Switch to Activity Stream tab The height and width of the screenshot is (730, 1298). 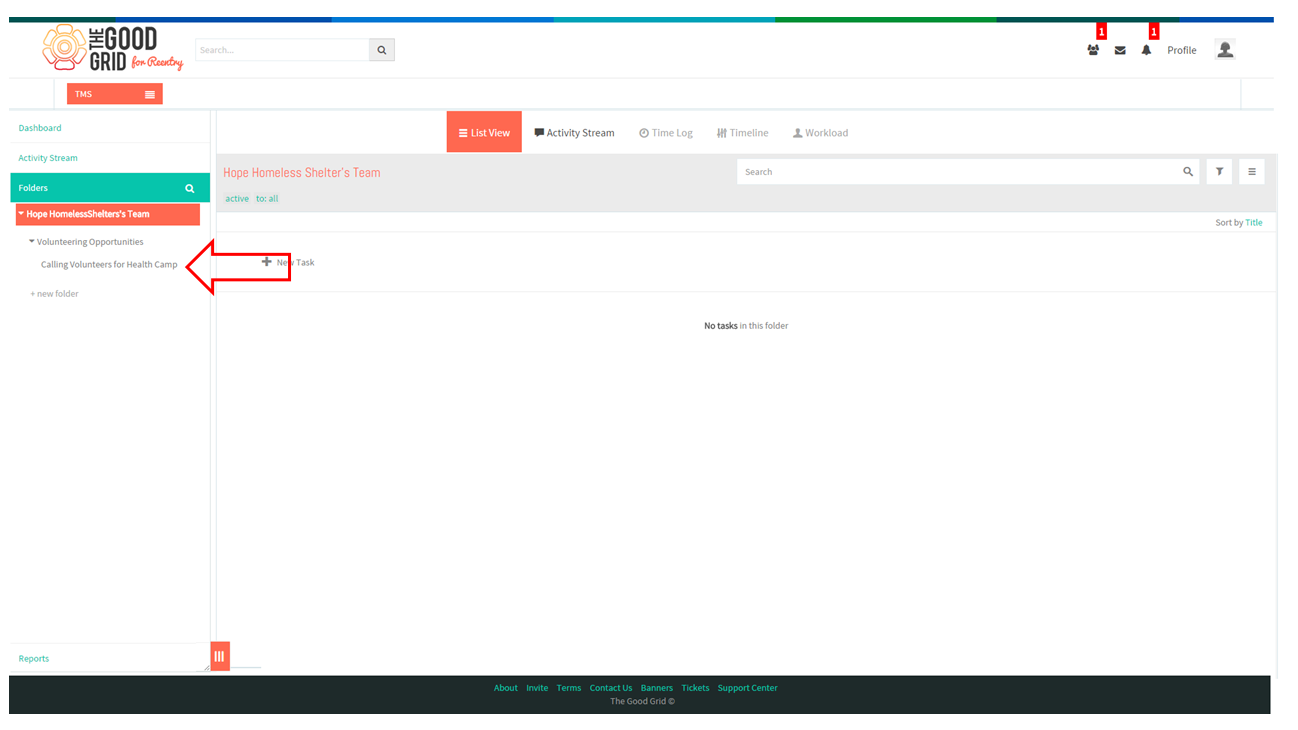tap(575, 133)
